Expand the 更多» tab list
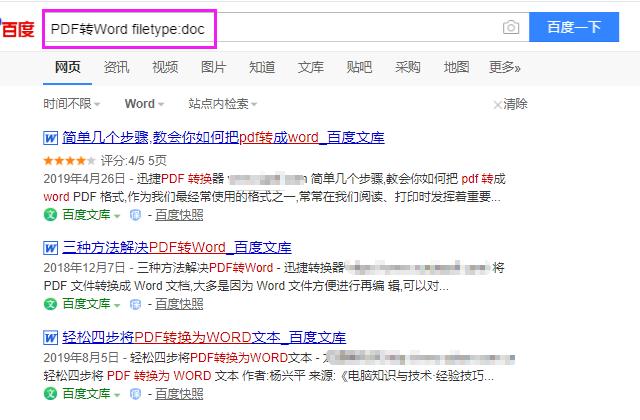This screenshot has width=640, height=420. coord(505,67)
